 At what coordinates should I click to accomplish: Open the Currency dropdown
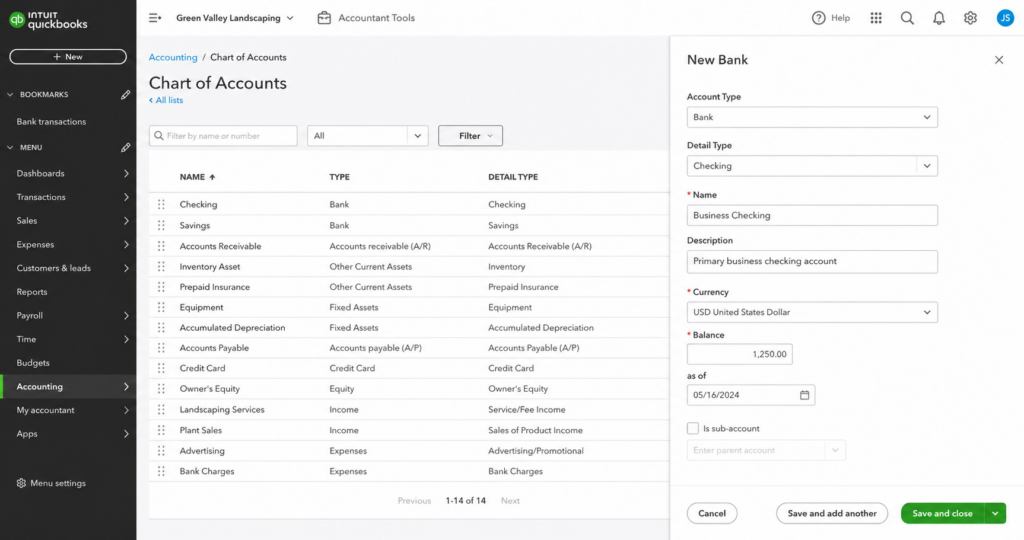click(812, 312)
